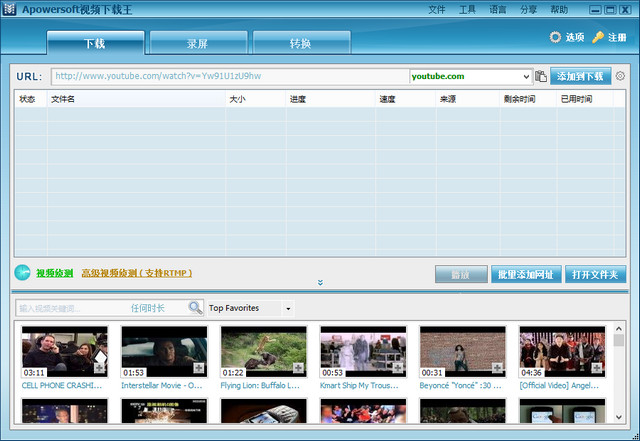Expand the URL history dropdown arrow
The width and height of the screenshot is (640, 441).
coord(526,76)
